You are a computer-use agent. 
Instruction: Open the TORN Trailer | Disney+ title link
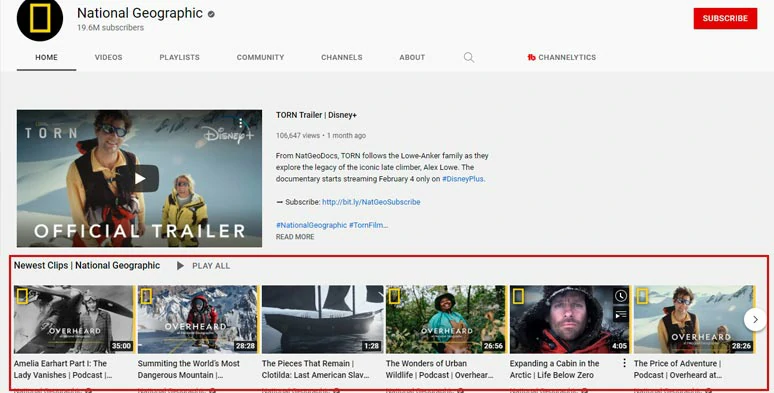click(x=316, y=115)
